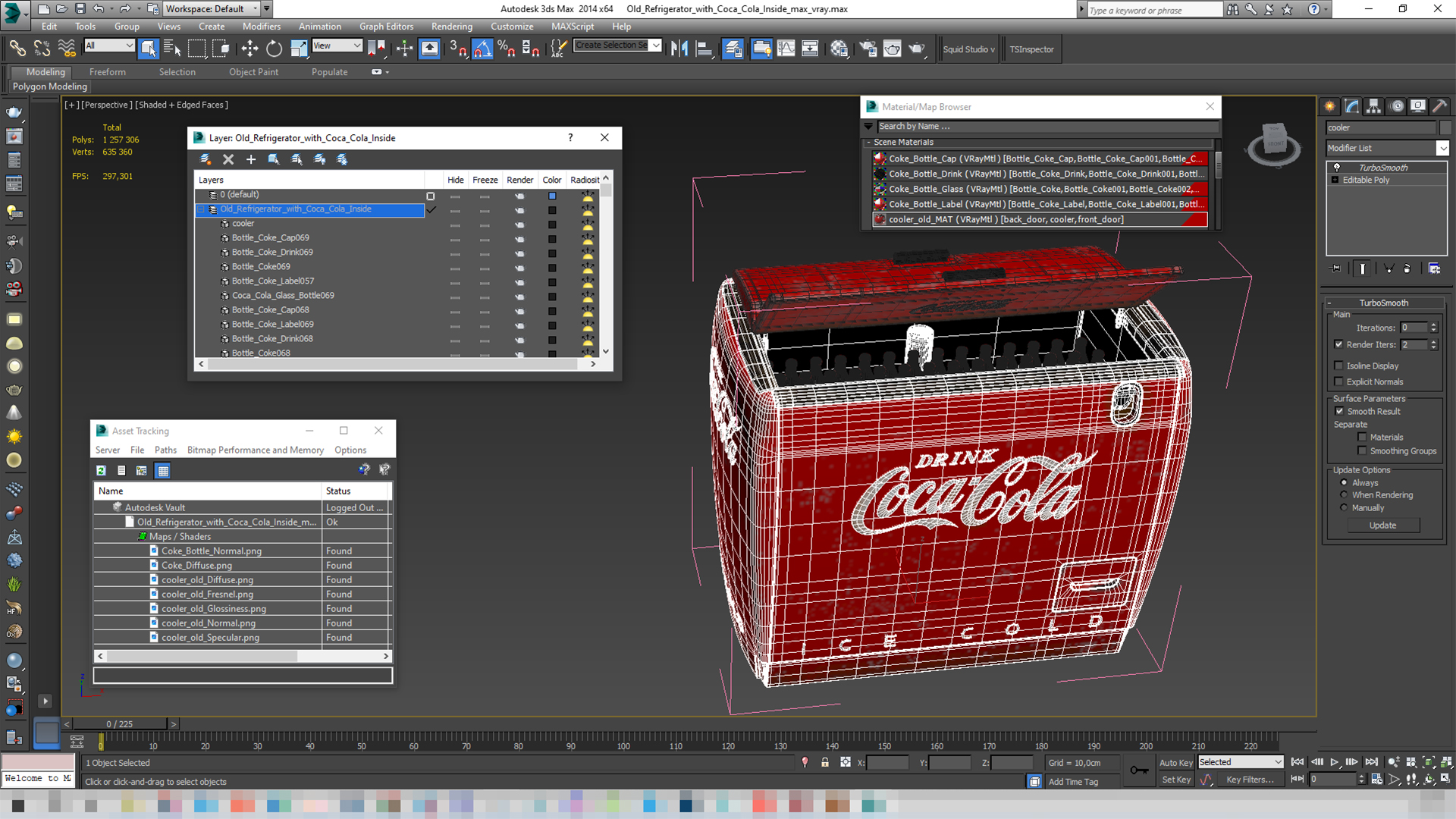1456x819 pixels.
Task: Select the When Rendering update option
Action: [1344, 494]
